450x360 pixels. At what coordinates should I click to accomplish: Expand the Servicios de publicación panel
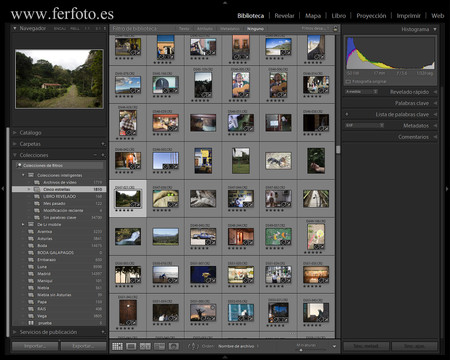[15, 332]
